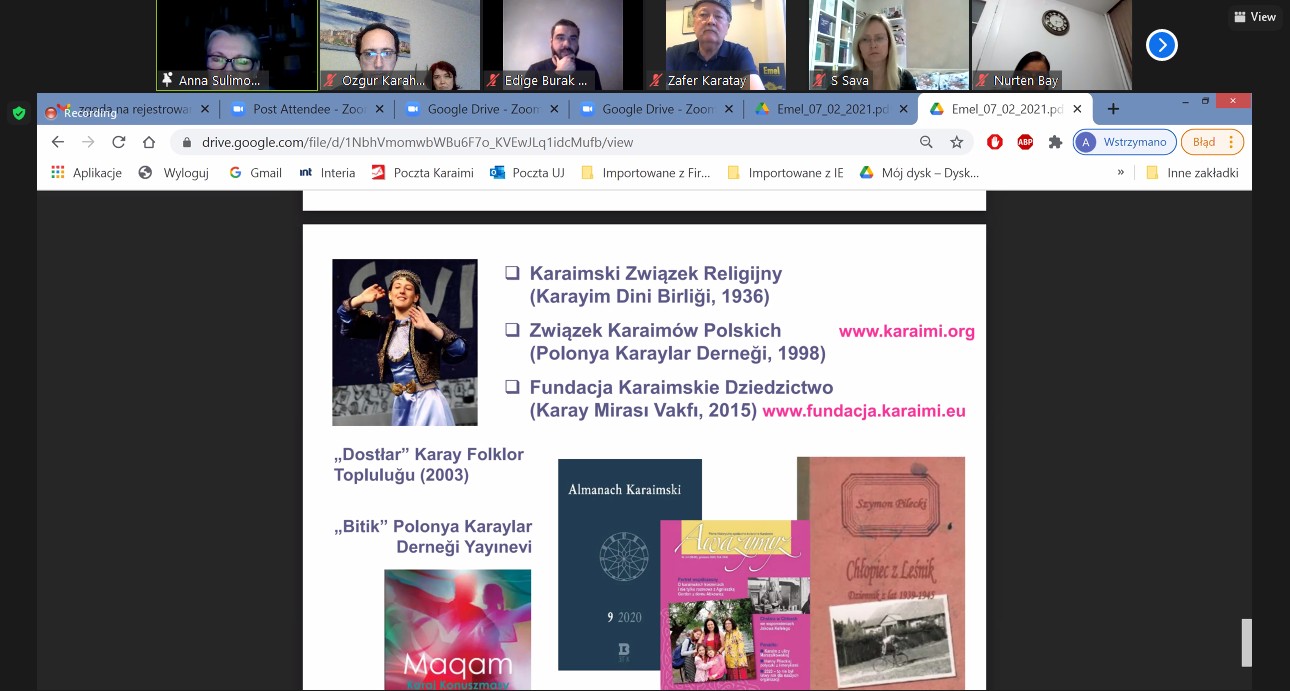
Task: Click the zoom magnifier icon in address bar
Action: pos(926,142)
